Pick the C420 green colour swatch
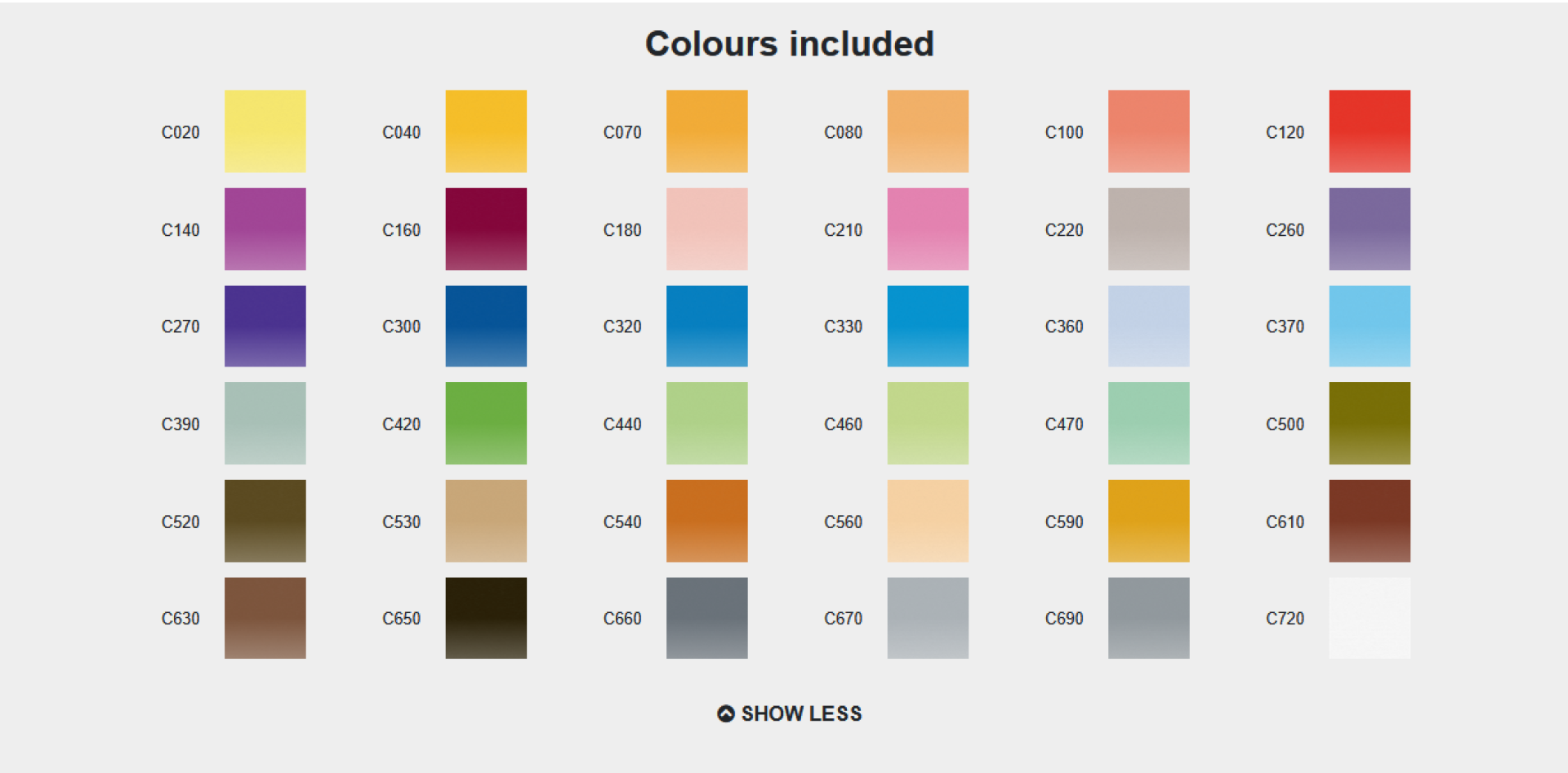Viewport: 1568px width, 773px height. 486,423
